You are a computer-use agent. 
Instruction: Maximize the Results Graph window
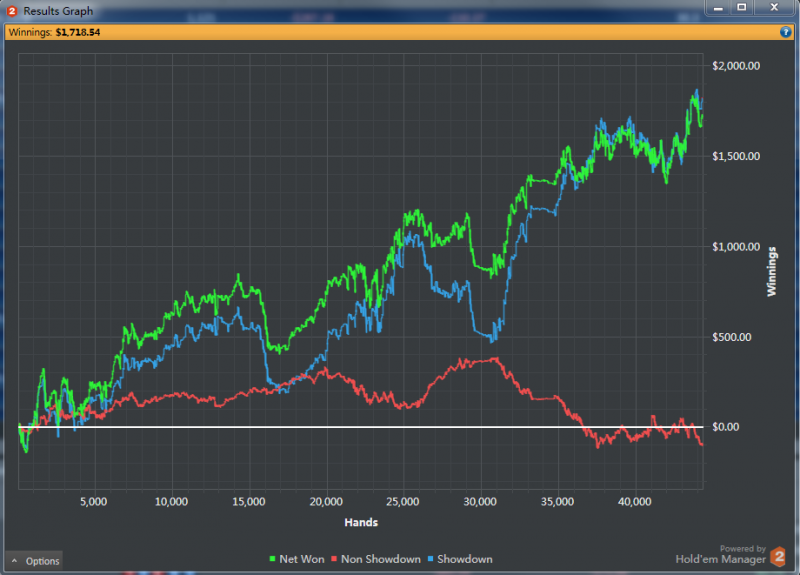pos(742,8)
